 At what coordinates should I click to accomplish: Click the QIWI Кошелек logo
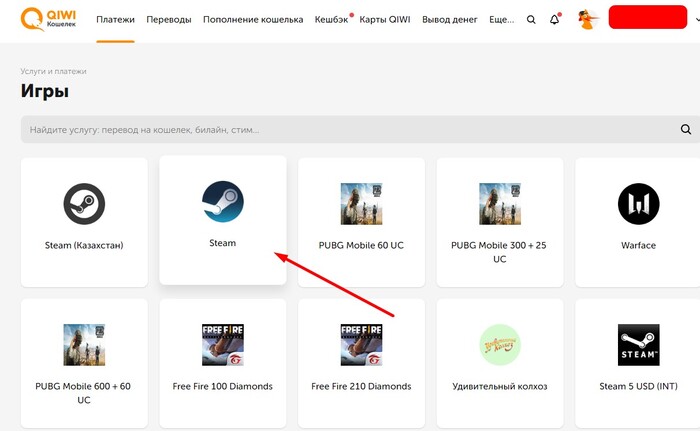pyautogui.click(x=48, y=19)
